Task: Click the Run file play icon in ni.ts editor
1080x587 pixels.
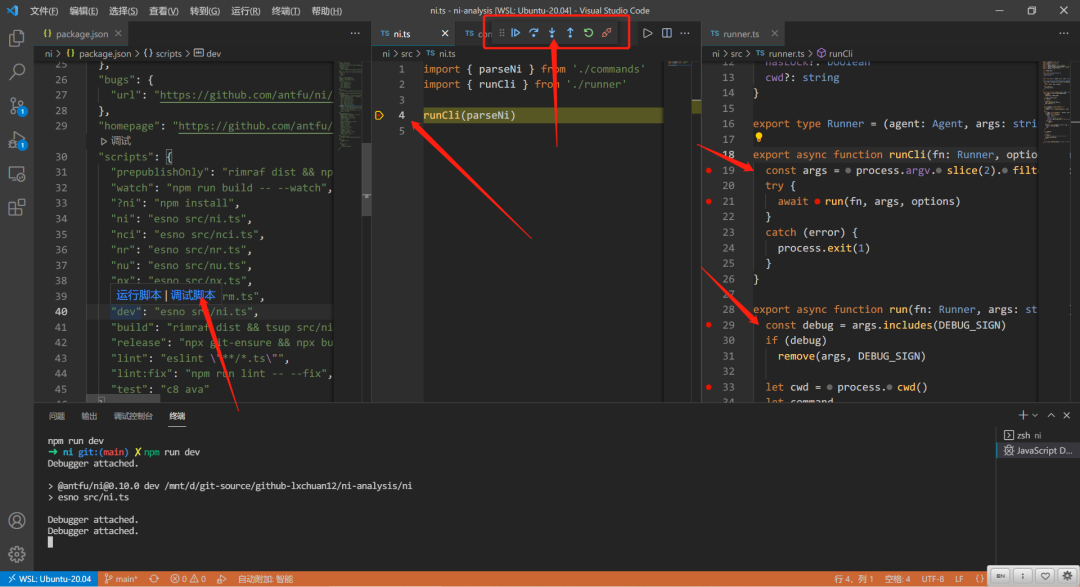Action: pos(647,33)
